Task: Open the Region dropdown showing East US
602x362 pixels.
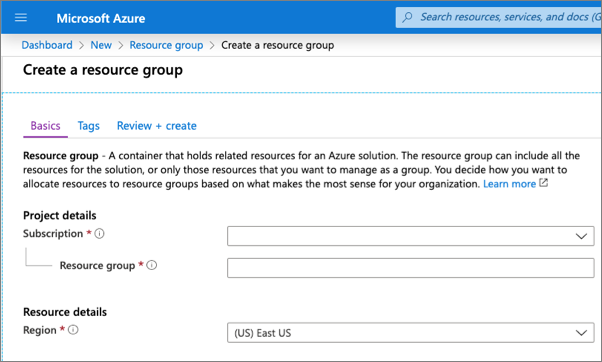Action: point(410,332)
